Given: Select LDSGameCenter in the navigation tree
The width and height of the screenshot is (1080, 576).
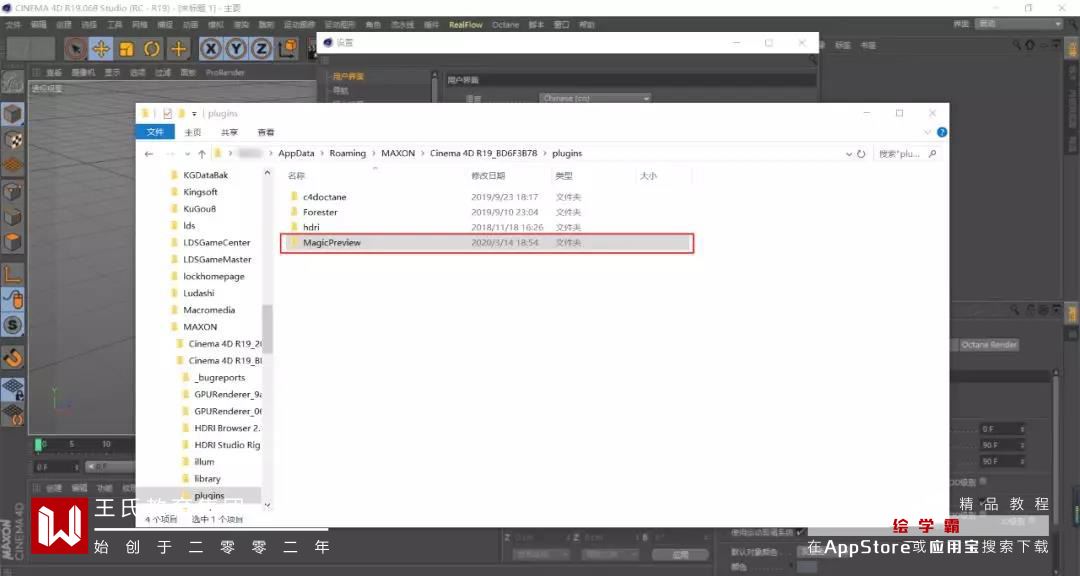Looking at the screenshot, I should coord(216,243).
